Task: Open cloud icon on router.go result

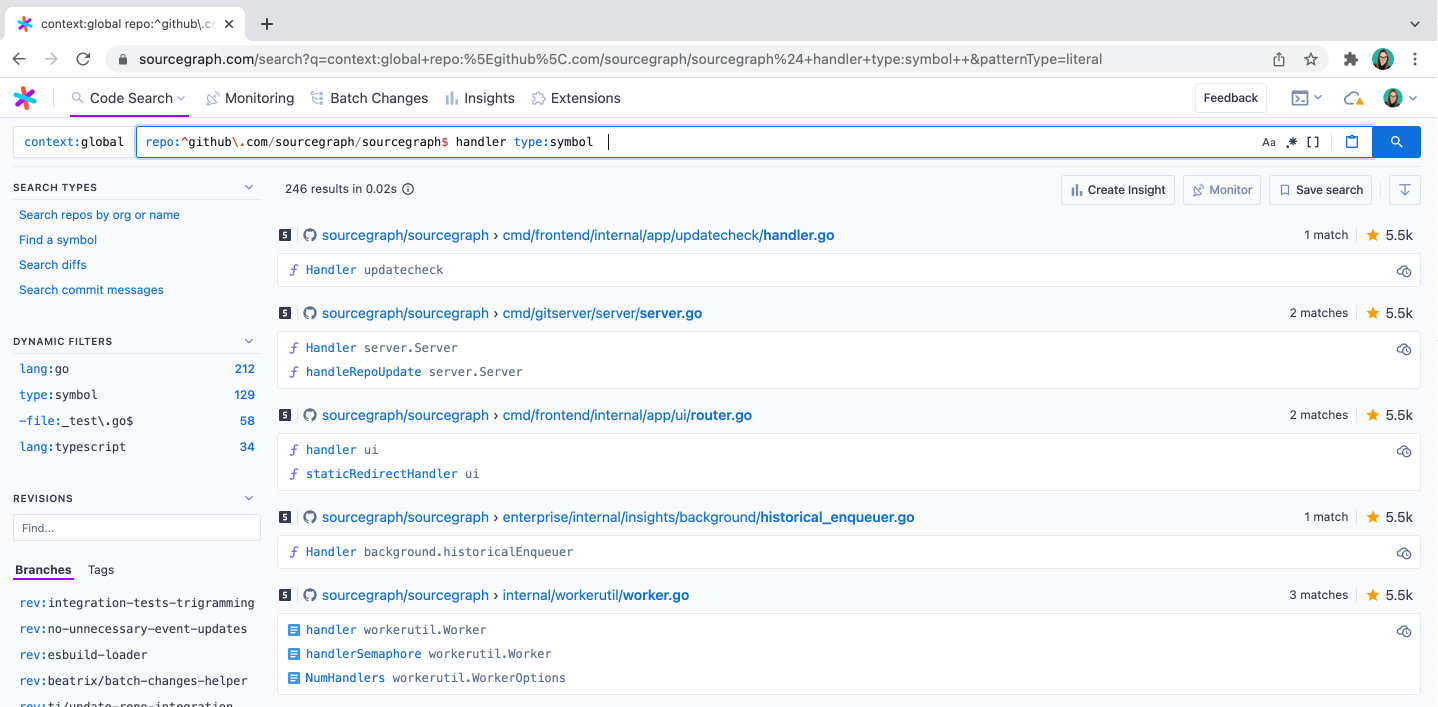Action: [1404, 451]
